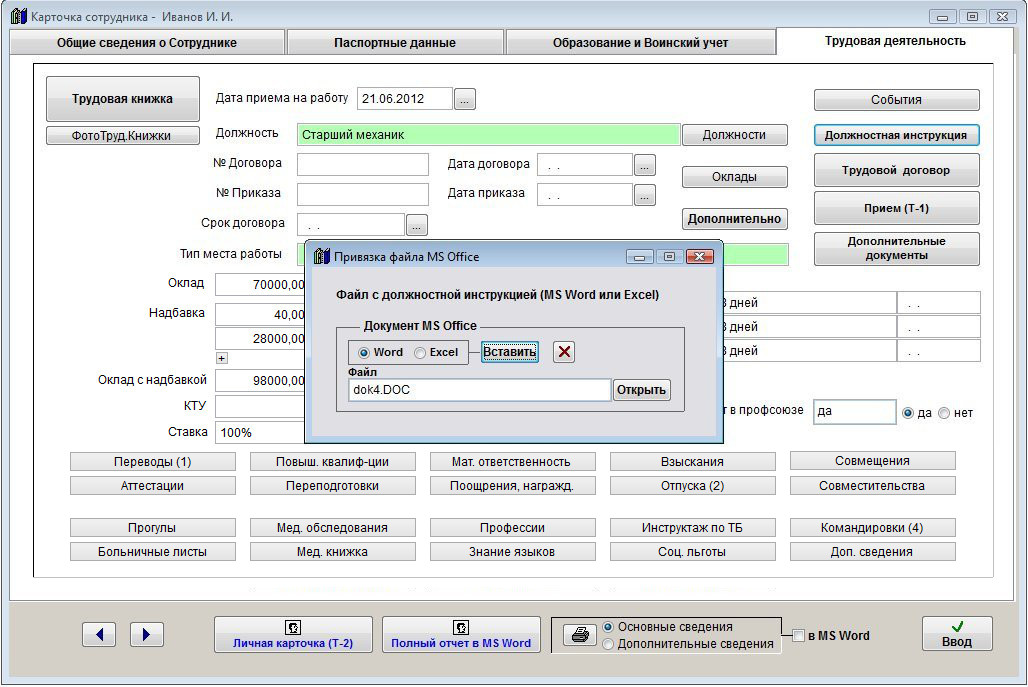Open Образование и Воинский учет tab
Viewport: 1028px width, 687px height.
pyautogui.click(x=640, y=43)
